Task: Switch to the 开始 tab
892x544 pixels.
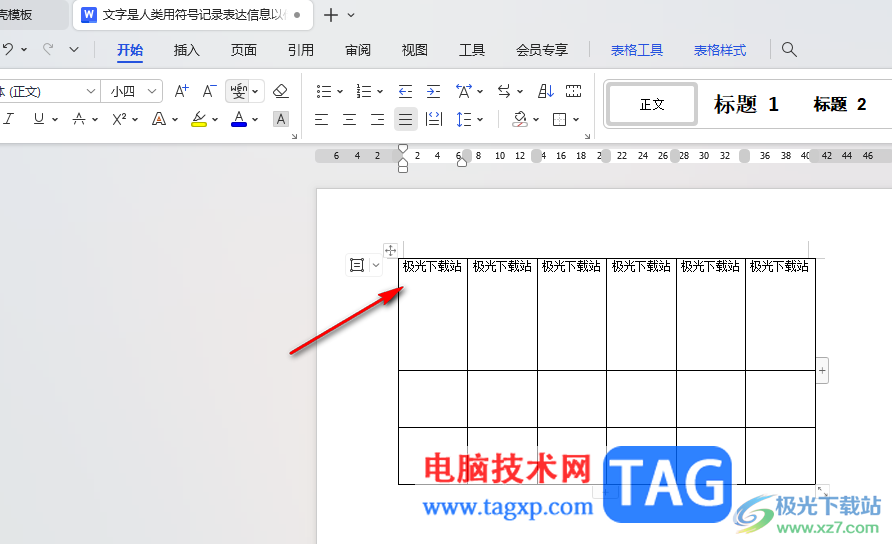Action: click(x=130, y=50)
